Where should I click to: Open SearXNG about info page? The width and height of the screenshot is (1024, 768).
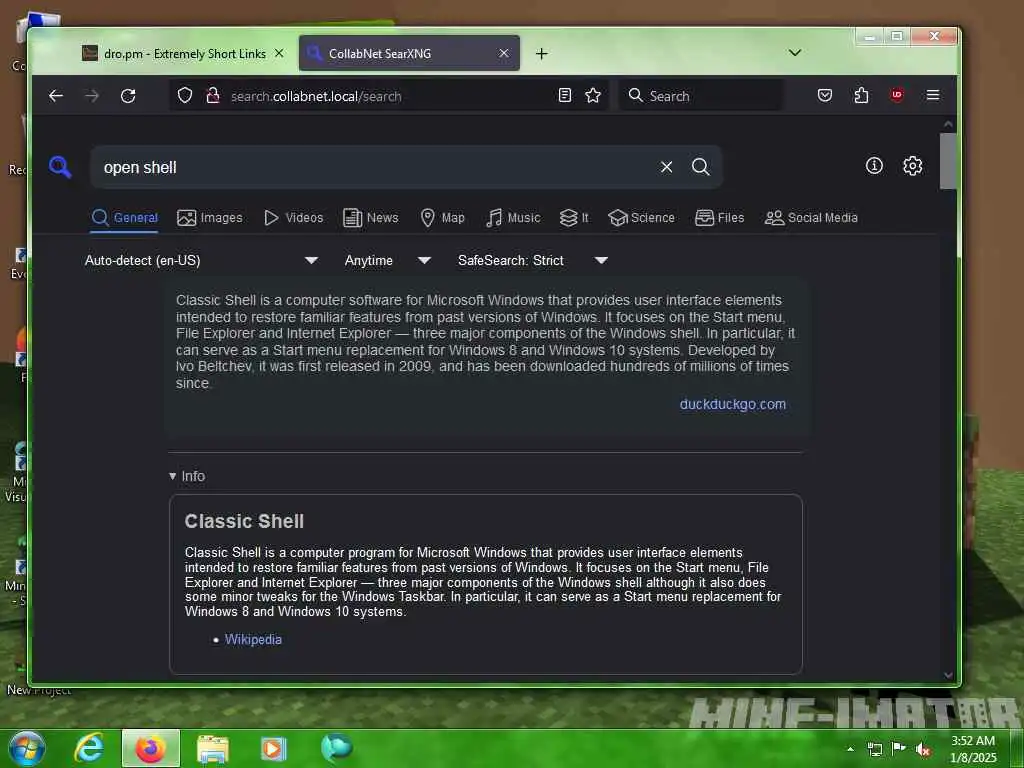click(874, 166)
